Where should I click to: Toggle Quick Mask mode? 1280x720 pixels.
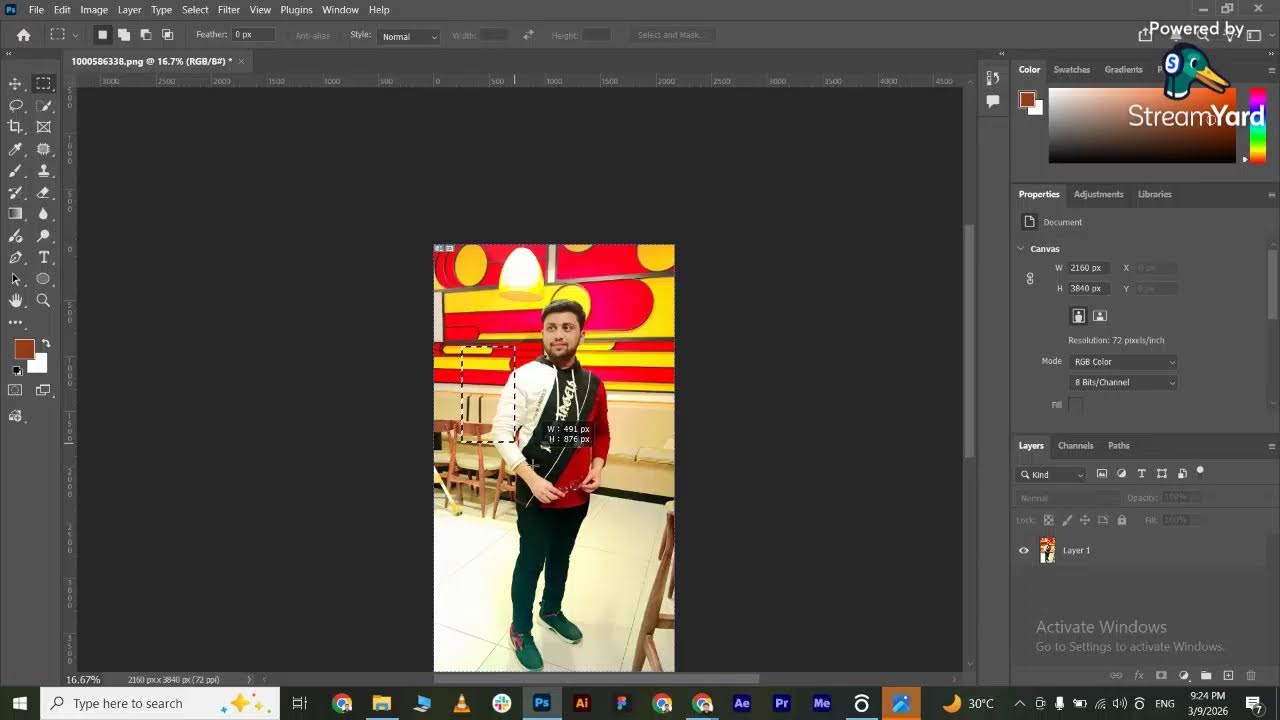pyautogui.click(x=15, y=391)
